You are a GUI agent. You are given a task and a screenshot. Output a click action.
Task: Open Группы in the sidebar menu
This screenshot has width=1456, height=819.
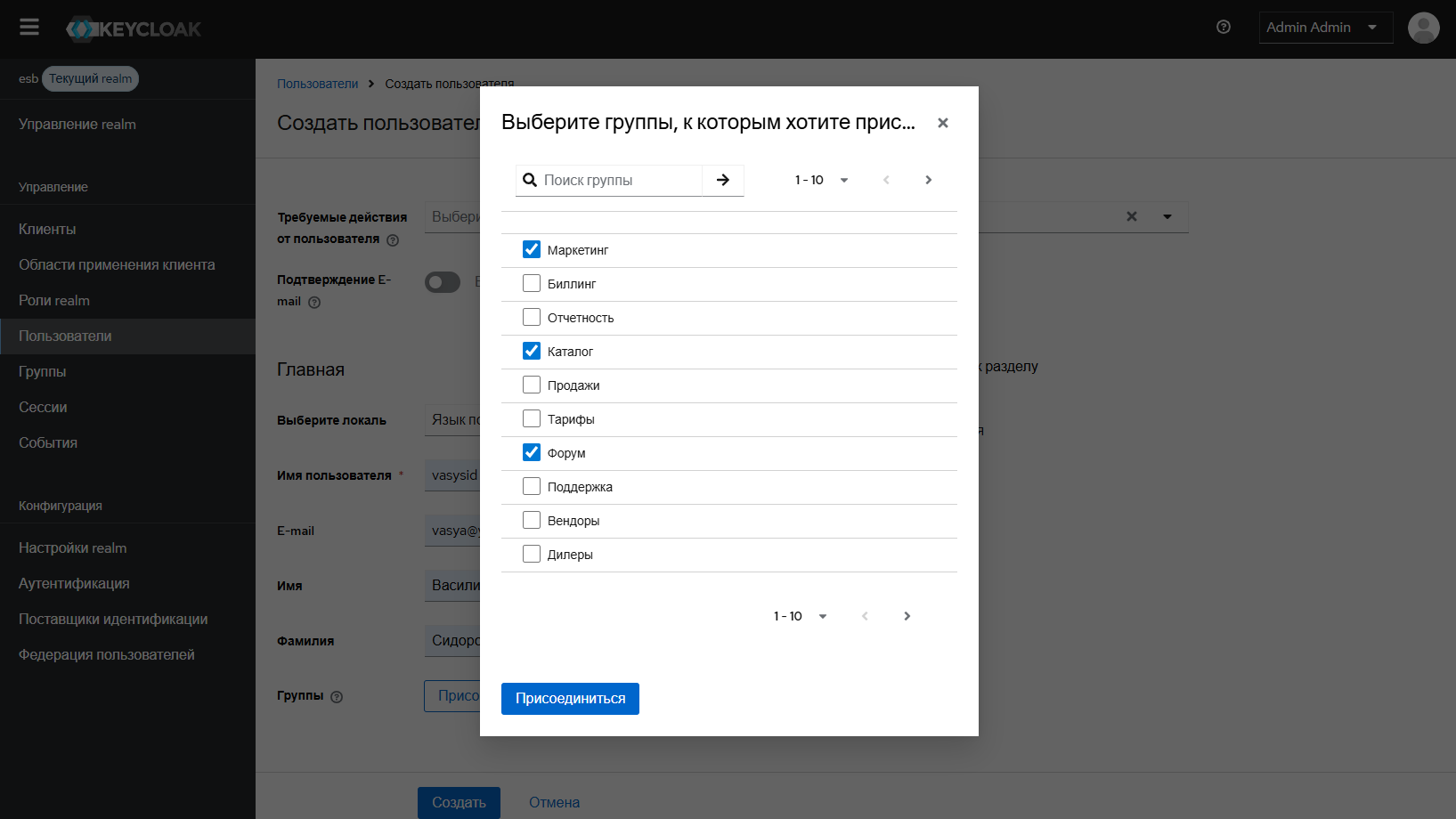click(x=43, y=371)
